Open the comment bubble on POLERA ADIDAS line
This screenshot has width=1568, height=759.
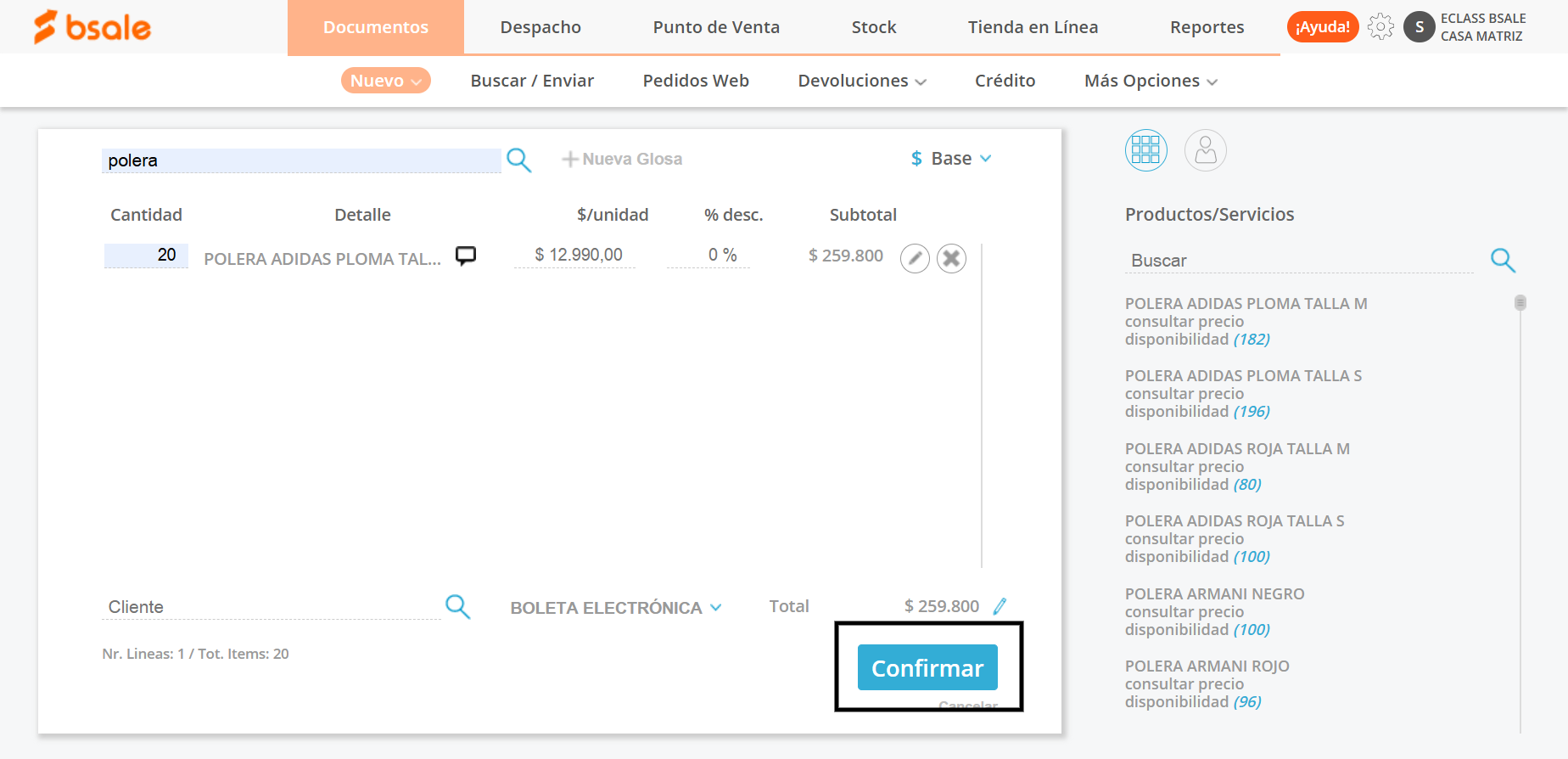click(x=466, y=256)
